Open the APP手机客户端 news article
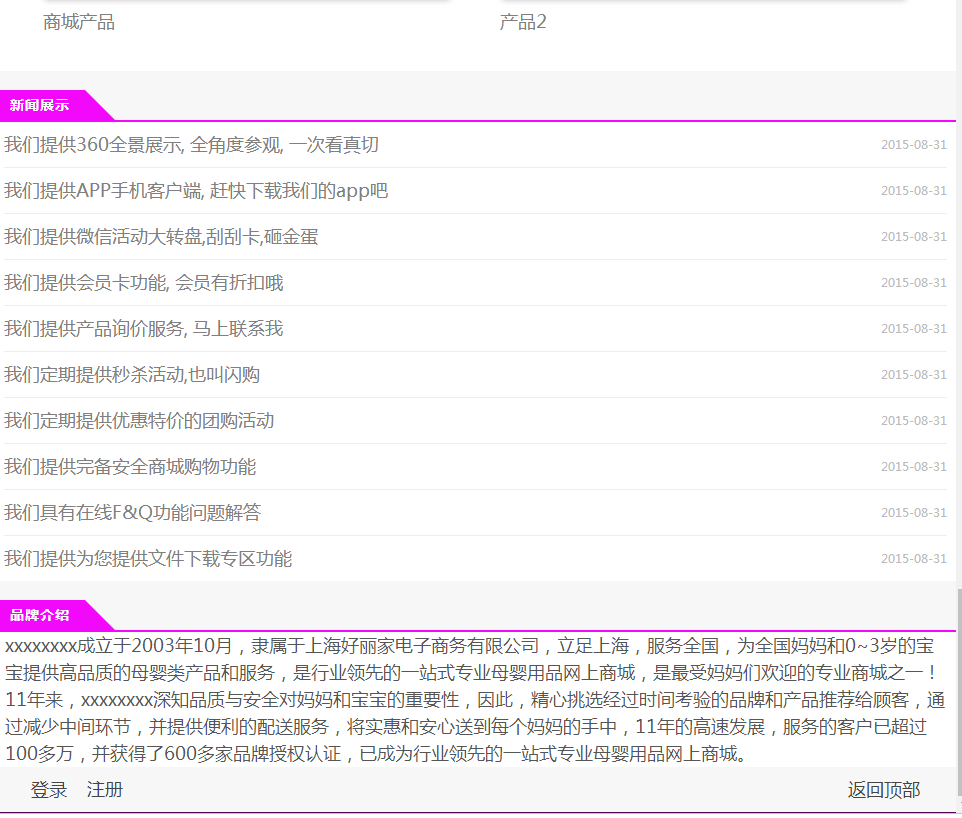Screen dimensions: 962x818 195,191
